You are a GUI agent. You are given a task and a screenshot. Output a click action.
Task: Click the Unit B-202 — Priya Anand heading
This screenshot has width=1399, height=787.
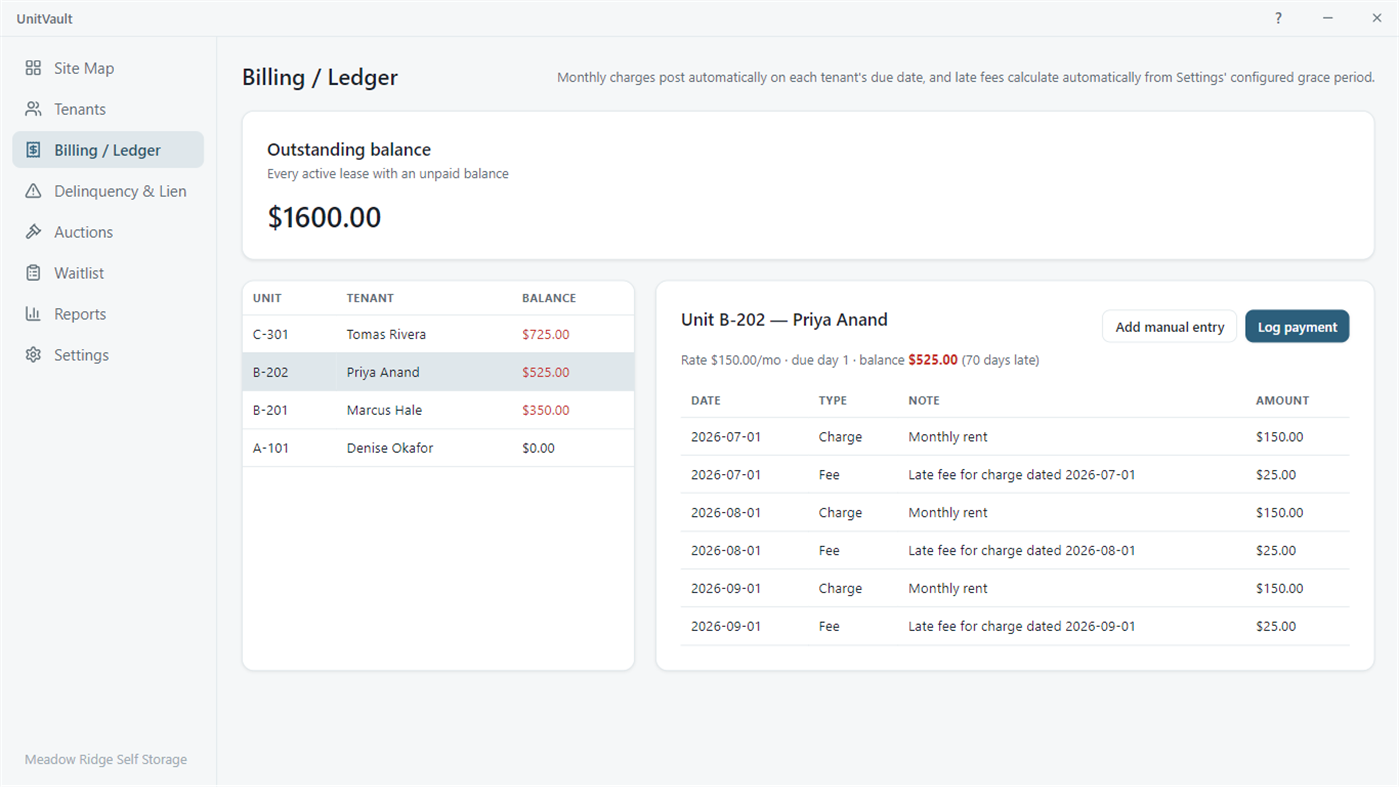tap(784, 320)
